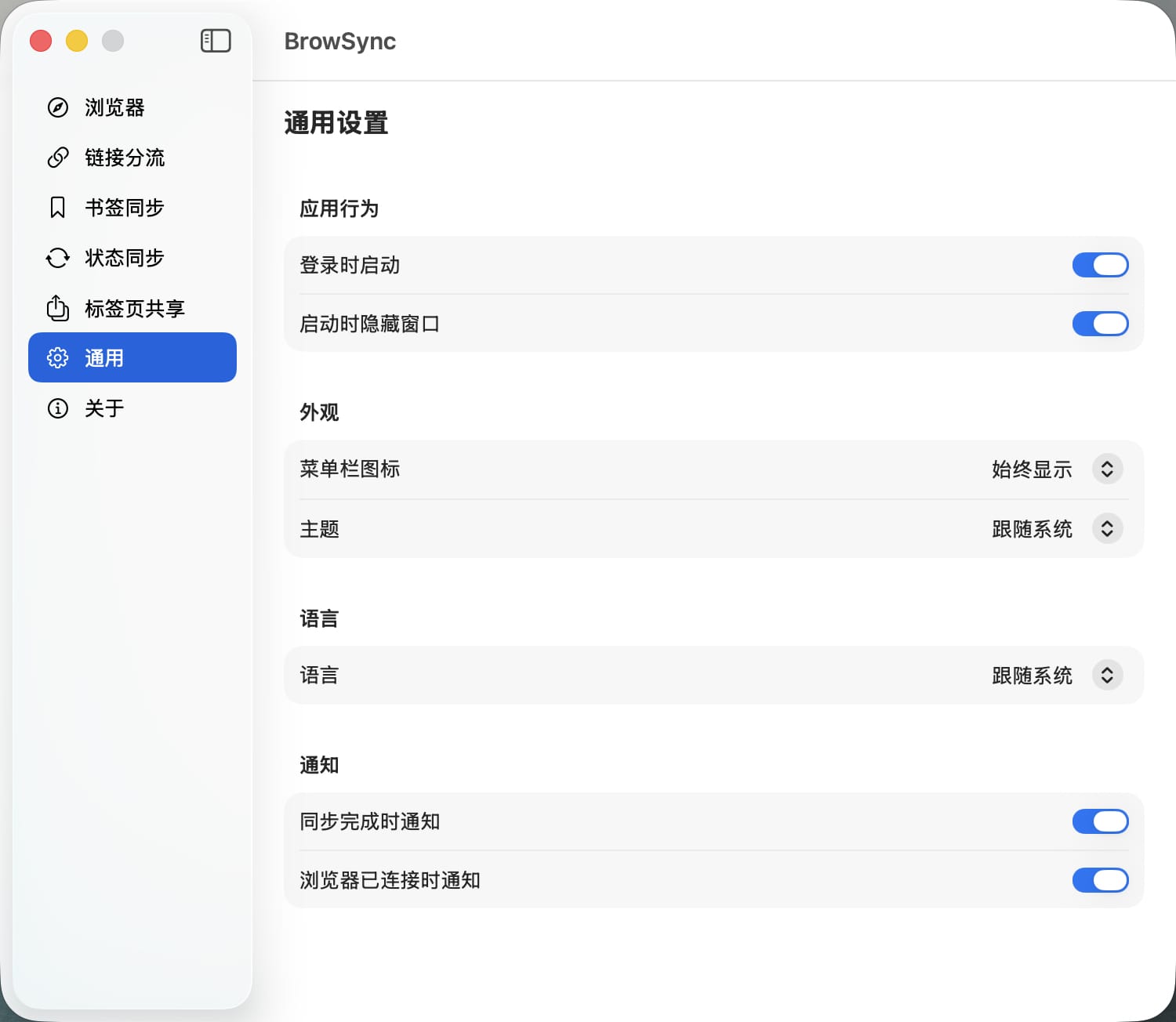Toggle the sidebar with the panel icon

[x=216, y=41]
